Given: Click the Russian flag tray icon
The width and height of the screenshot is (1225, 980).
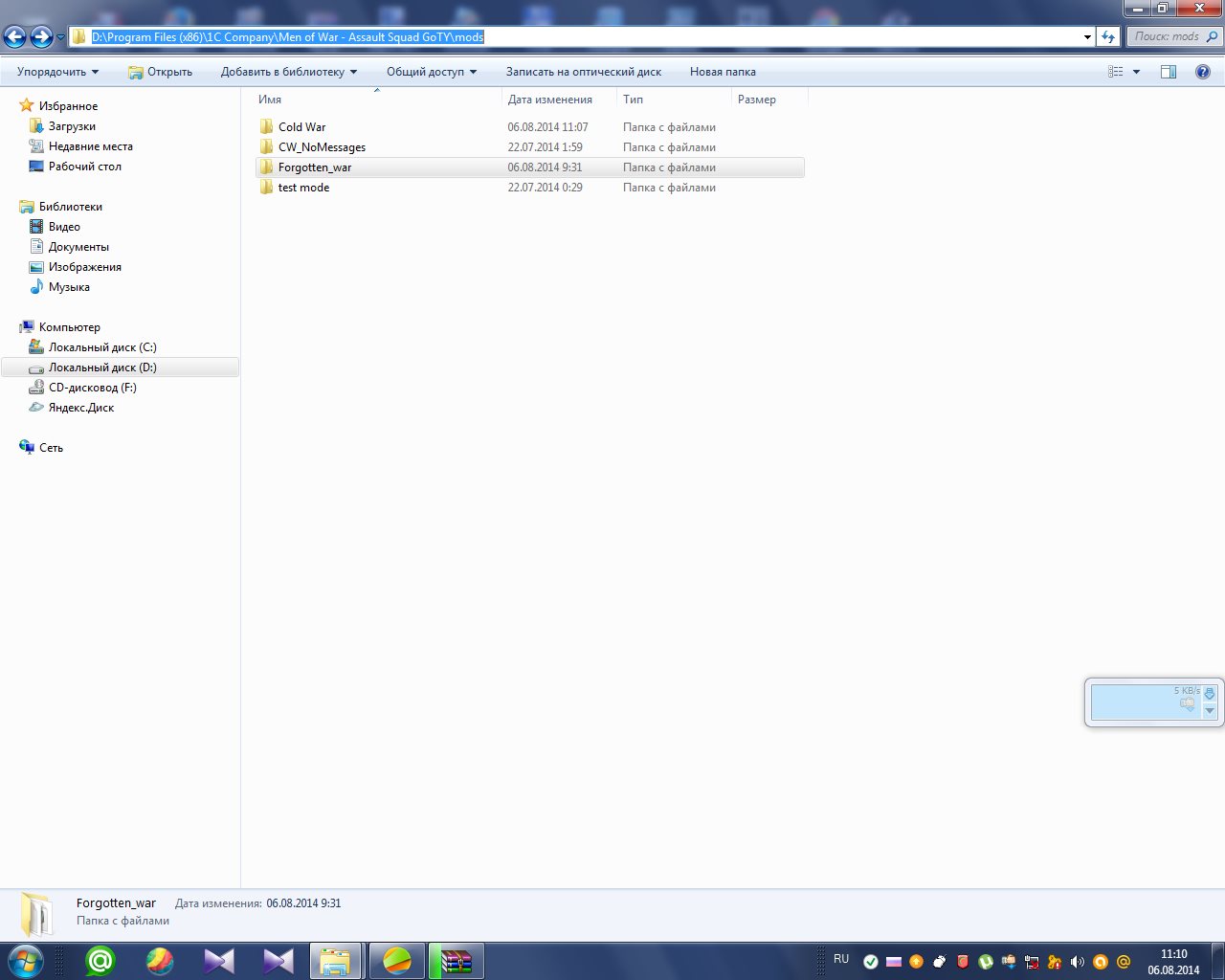Looking at the screenshot, I should (x=894, y=962).
